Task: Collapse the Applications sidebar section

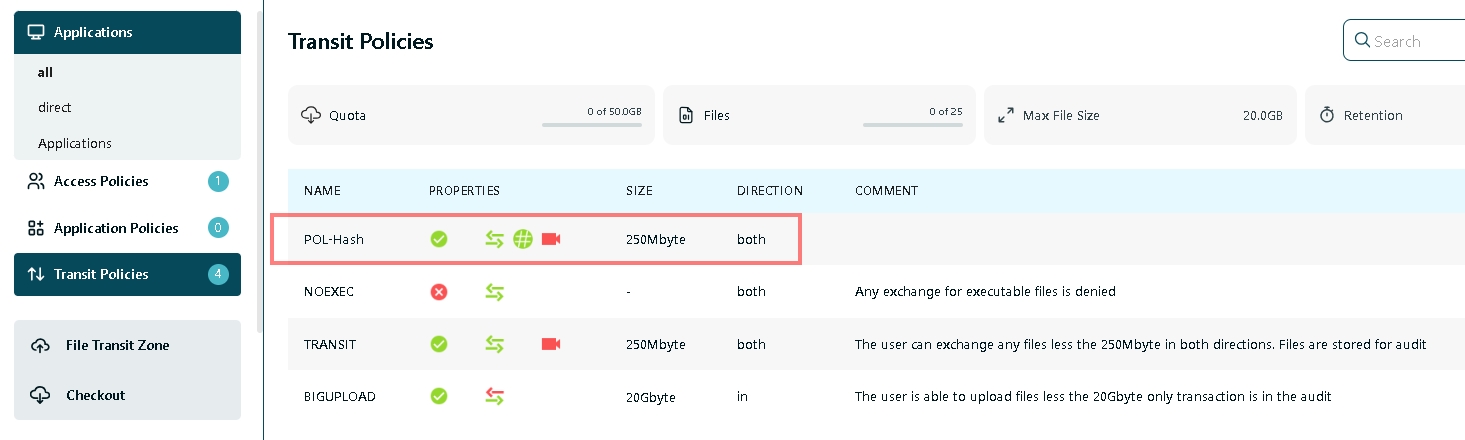Action: 127,32
